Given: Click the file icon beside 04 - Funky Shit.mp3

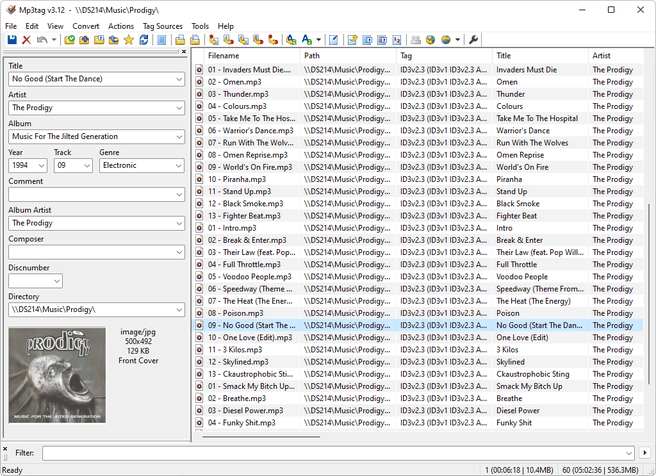Looking at the screenshot, I should point(199,423).
